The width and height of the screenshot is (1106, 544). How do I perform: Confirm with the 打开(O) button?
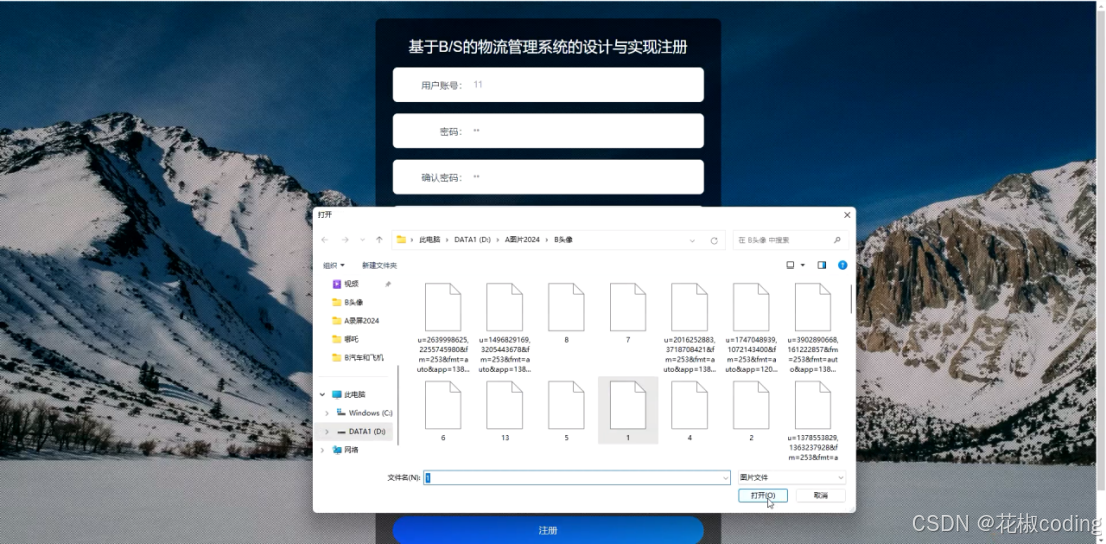pos(763,495)
